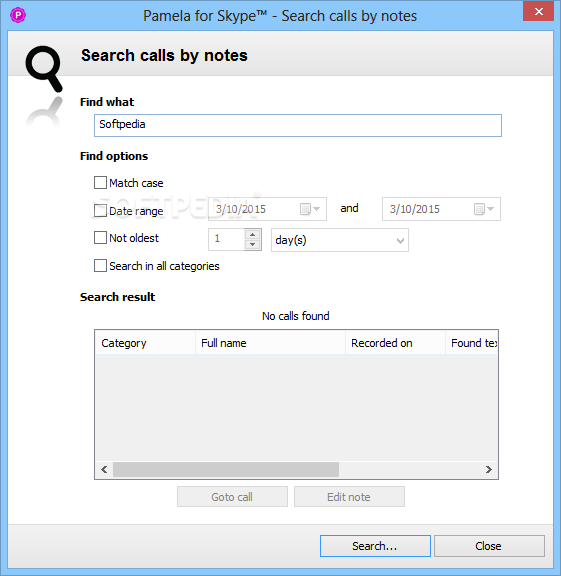
Task: Click the Pamela app icon in title bar
Action: point(18,15)
